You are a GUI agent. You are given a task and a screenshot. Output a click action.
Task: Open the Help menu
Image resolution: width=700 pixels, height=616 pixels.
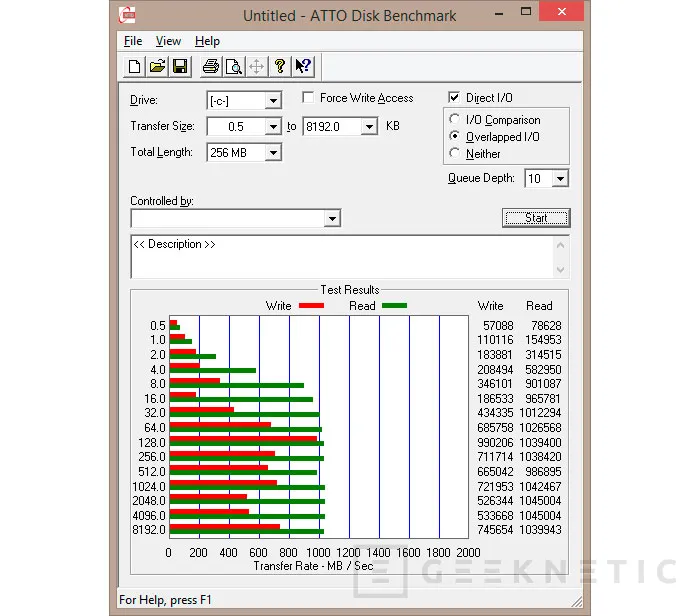pyautogui.click(x=207, y=41)
